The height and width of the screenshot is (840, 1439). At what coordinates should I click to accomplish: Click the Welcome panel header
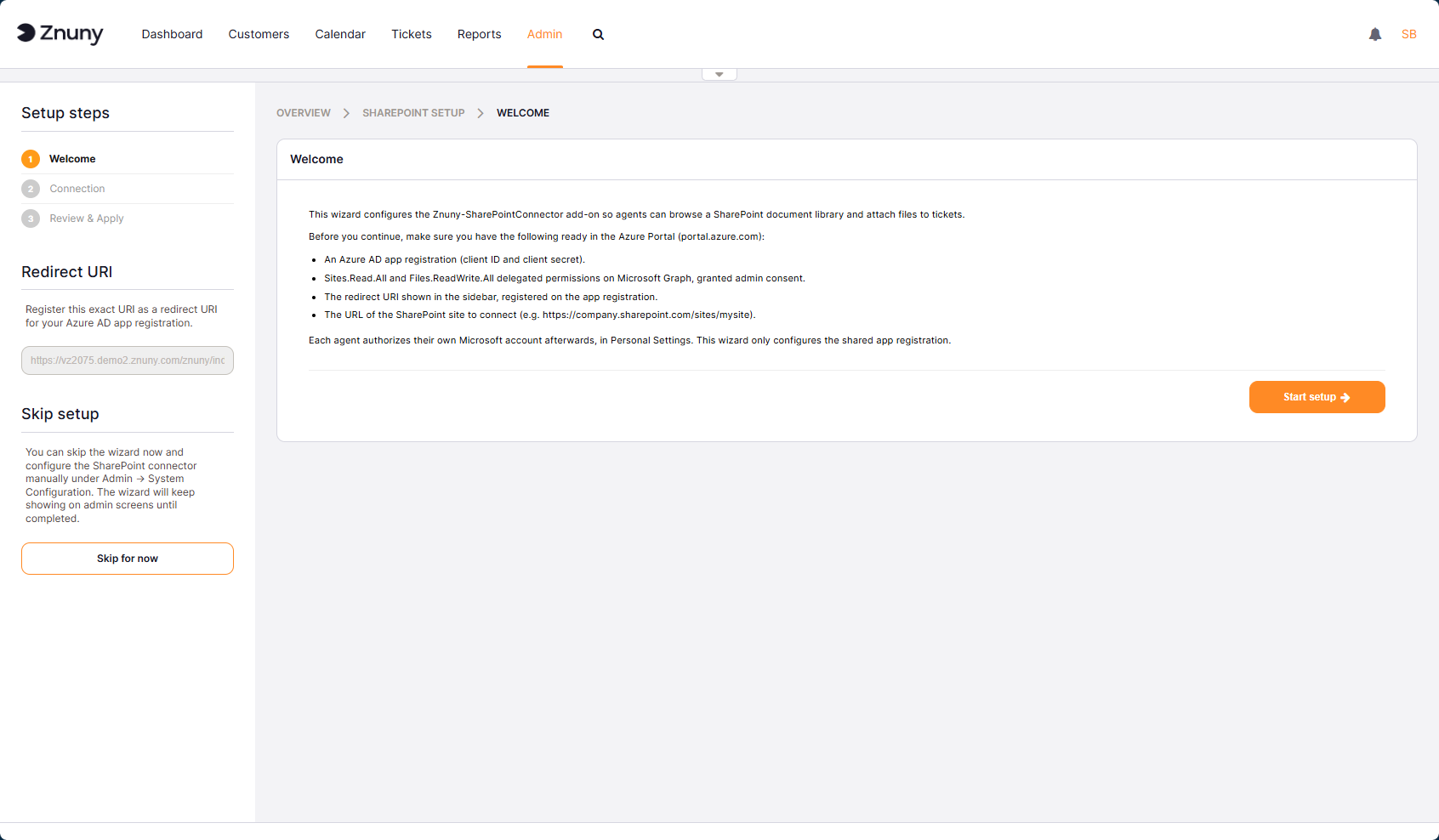tap(847, 160)
